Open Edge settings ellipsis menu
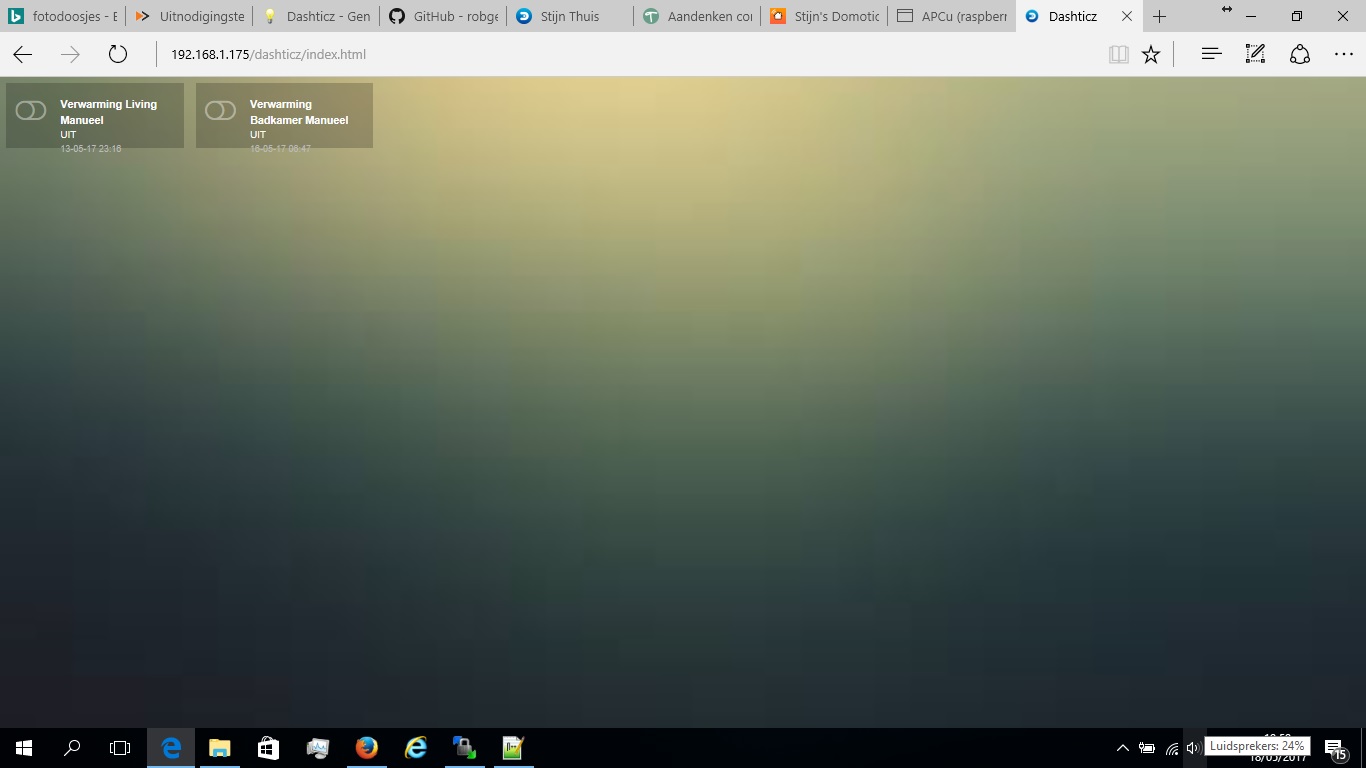 tap(1344, 55)
